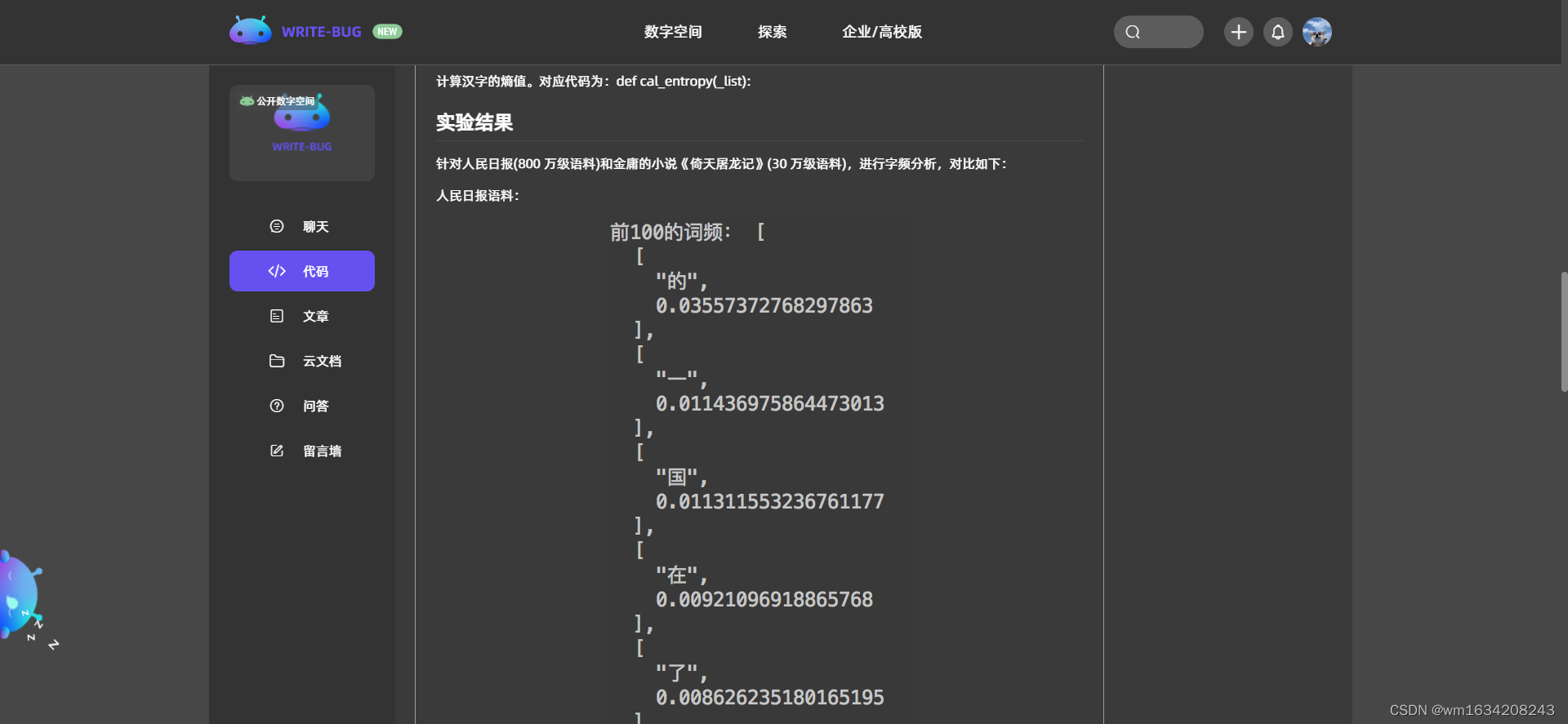This screenshot has height=724, width=1568.
Task: Open notifications bell
Action: [x=1278, y=32]
